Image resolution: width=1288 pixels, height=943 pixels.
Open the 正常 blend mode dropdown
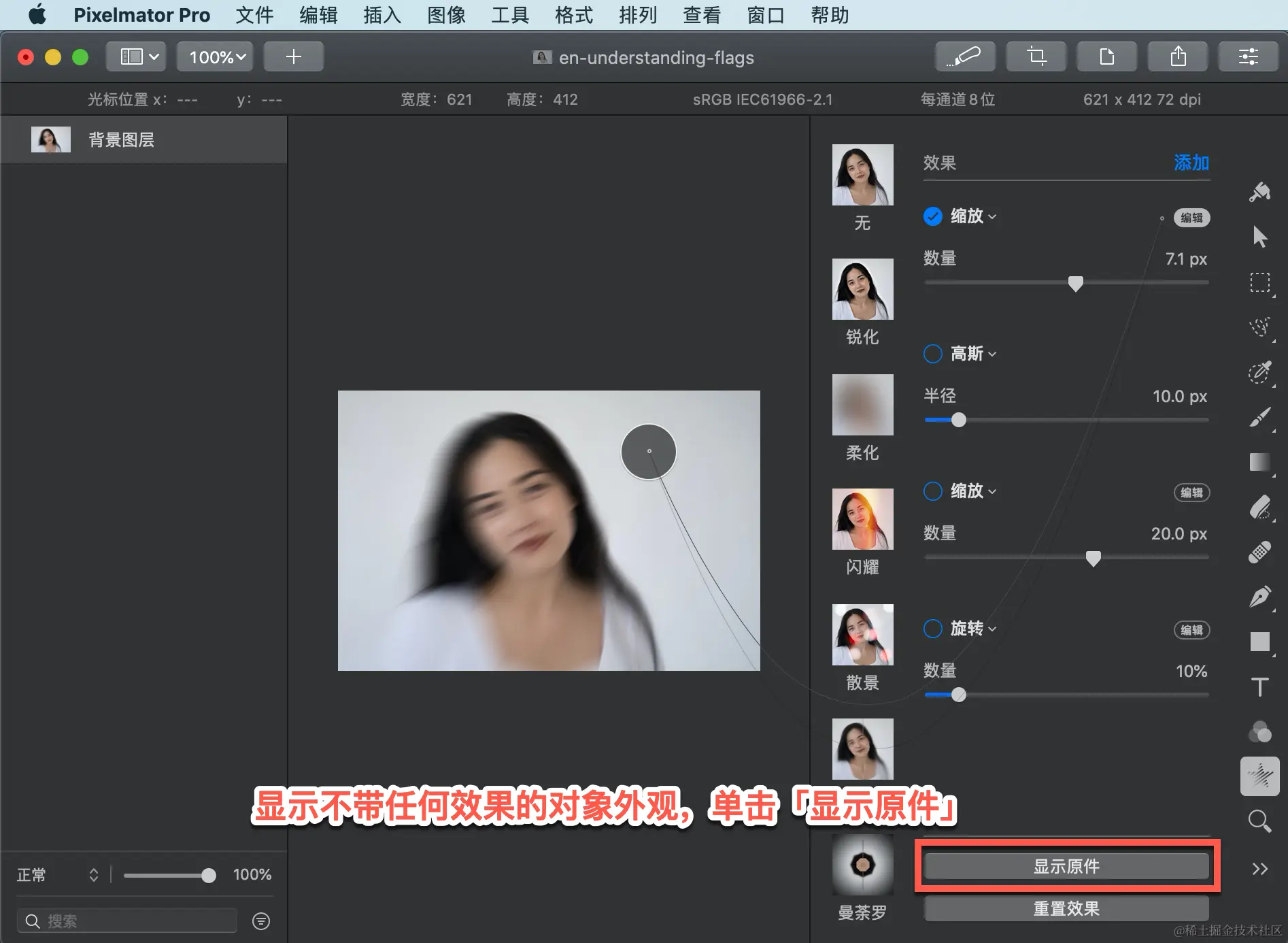pyautogui.click(x=58, y=874)
